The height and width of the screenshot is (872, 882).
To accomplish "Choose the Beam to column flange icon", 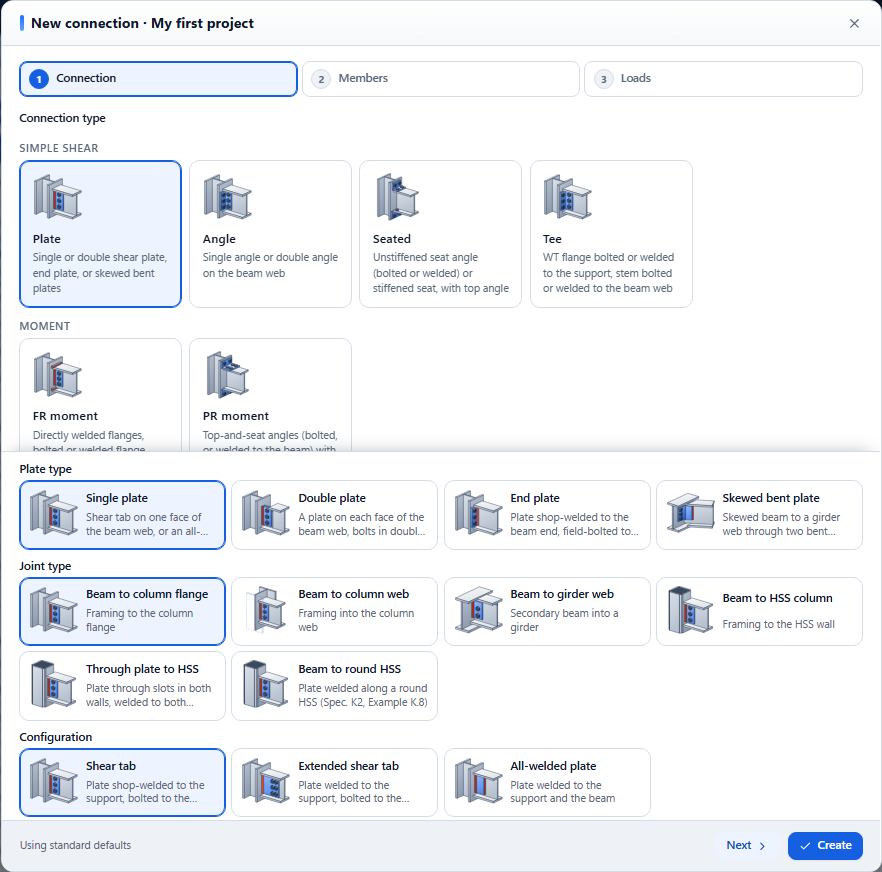I will tap(53, 610).
